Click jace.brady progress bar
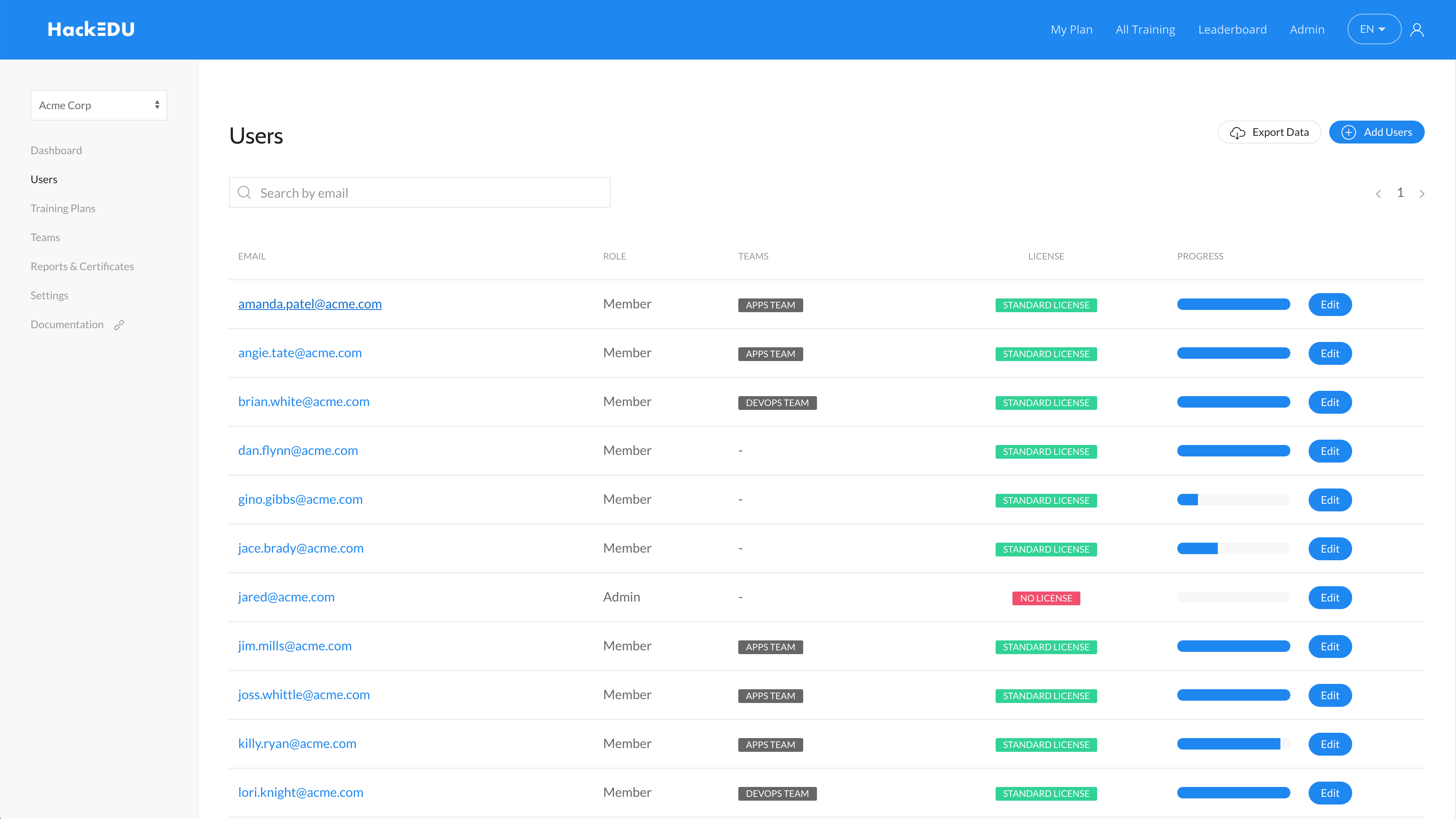The width and height of the screenshot is (1456, 819). (1233, 548)
